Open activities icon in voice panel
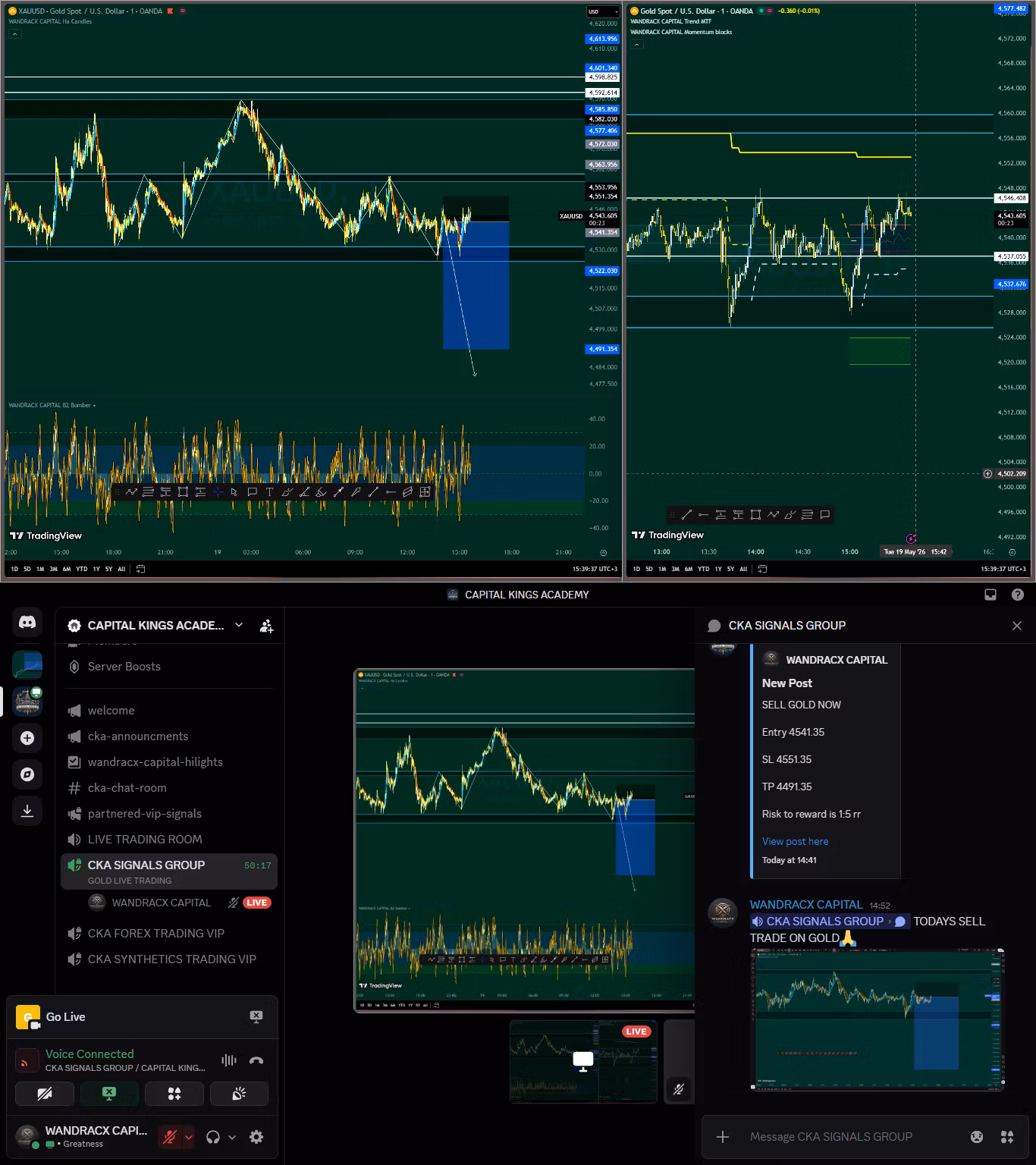Screen dimensions: 1036x1165 pos(174,1094)
